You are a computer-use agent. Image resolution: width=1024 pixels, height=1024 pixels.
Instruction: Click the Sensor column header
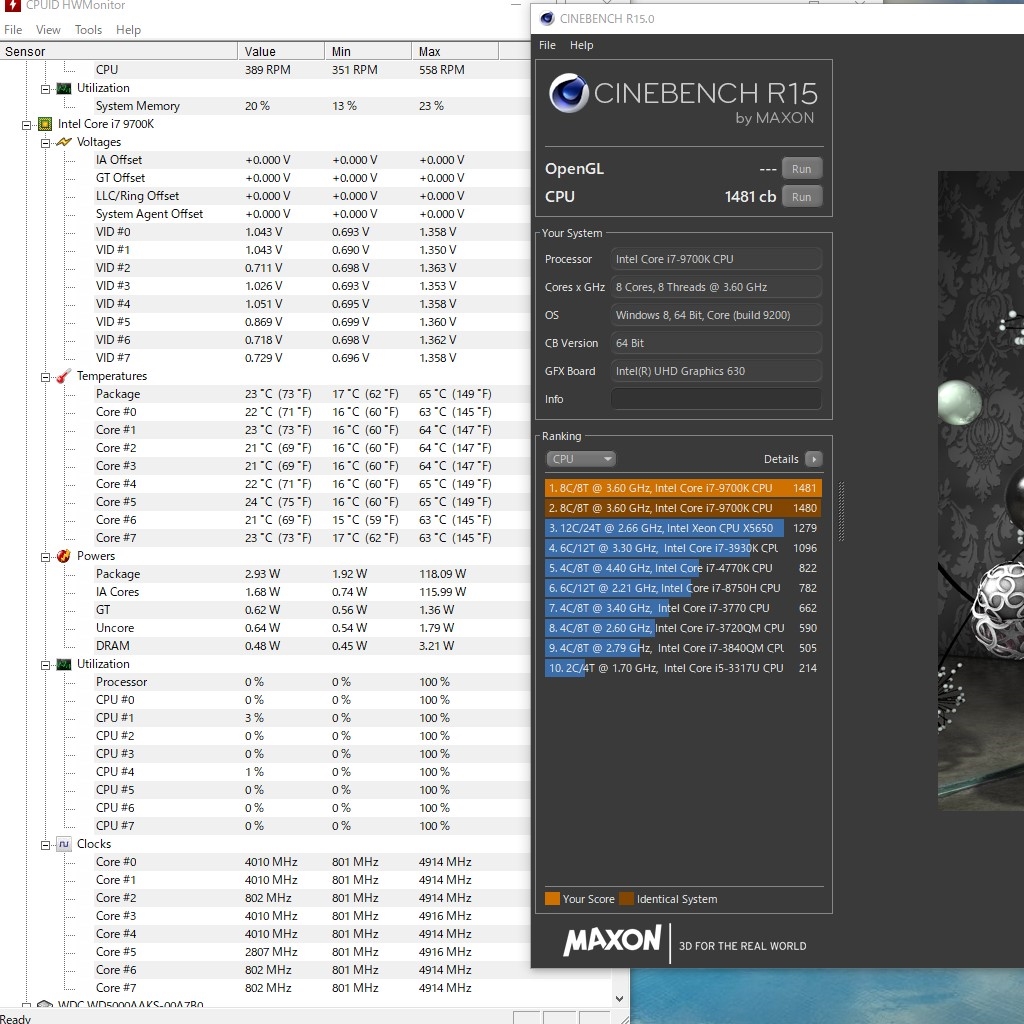pyautogui.click(x=118, y=51)
